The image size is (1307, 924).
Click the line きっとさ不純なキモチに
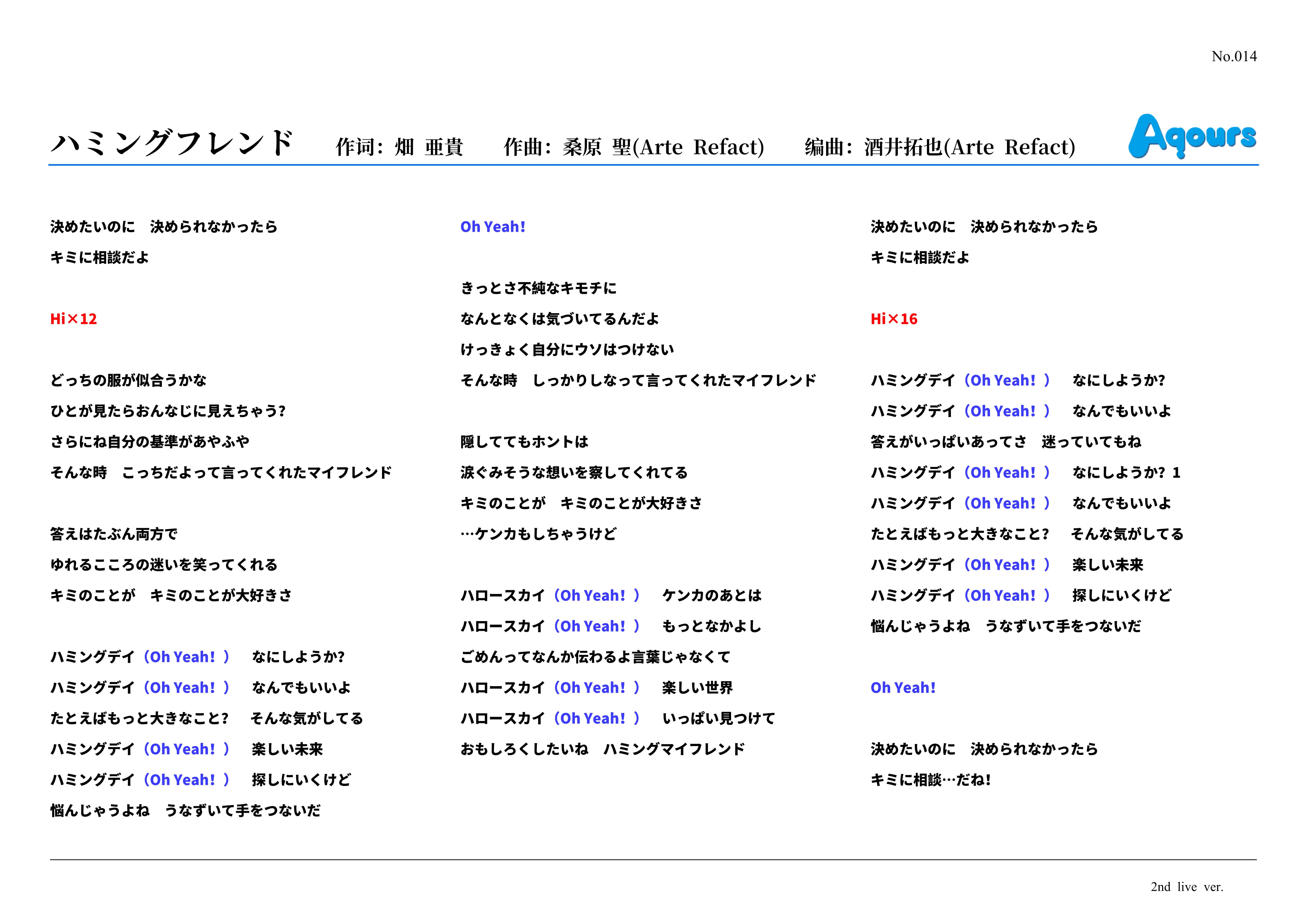click(539, 288)
